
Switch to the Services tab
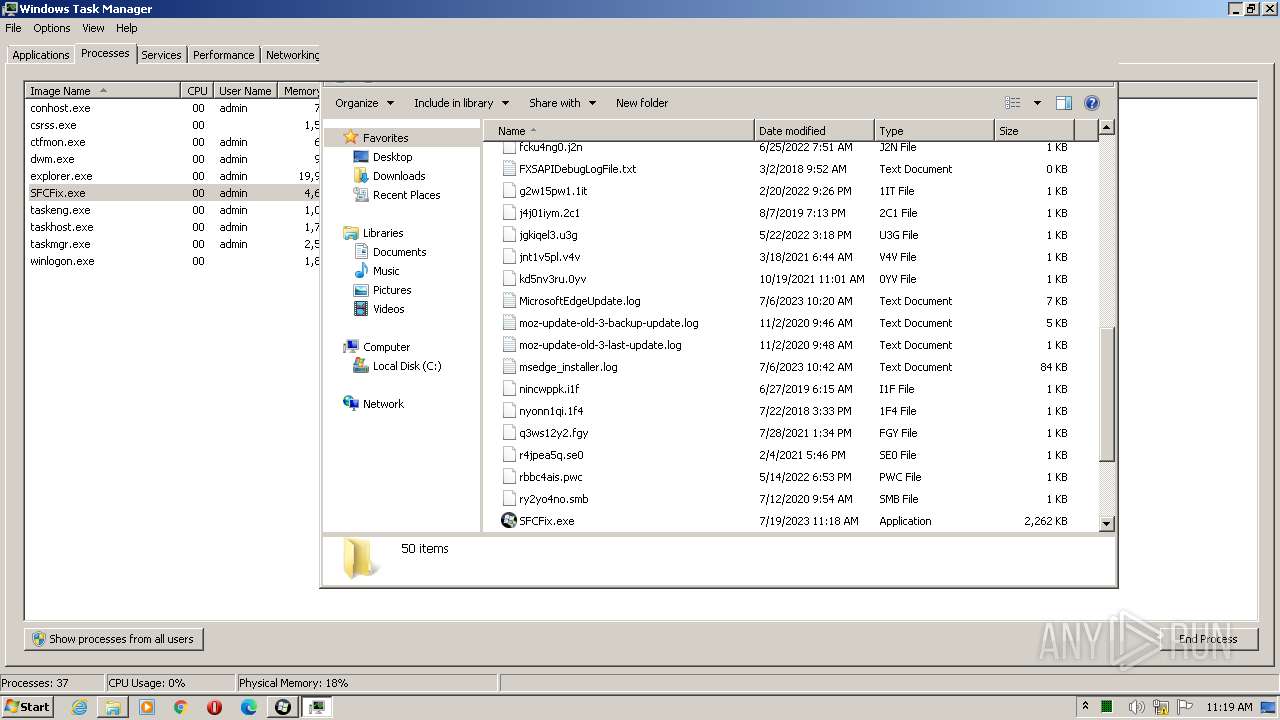161,55
